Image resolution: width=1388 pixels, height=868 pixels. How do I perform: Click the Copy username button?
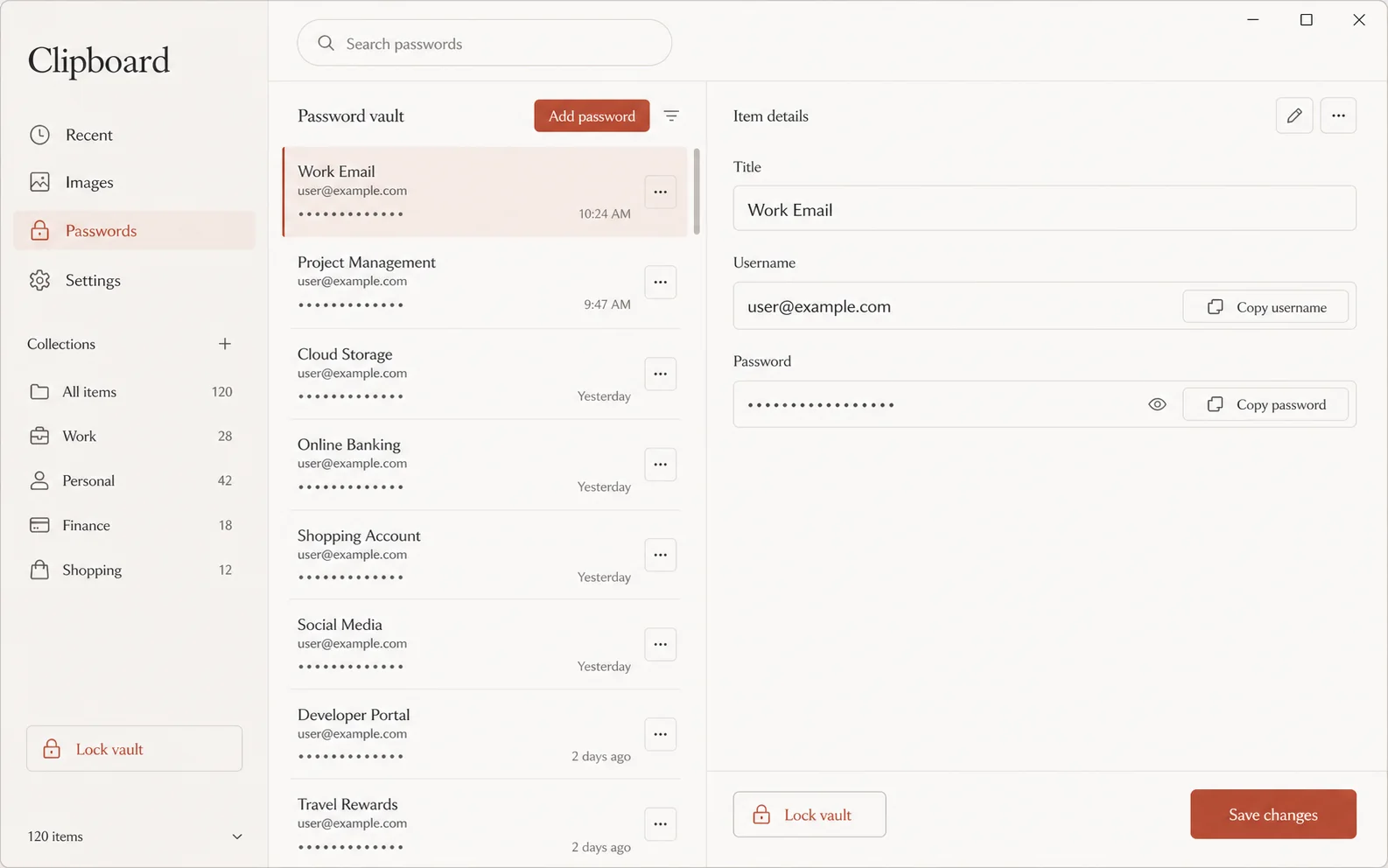coord(1265,307)
